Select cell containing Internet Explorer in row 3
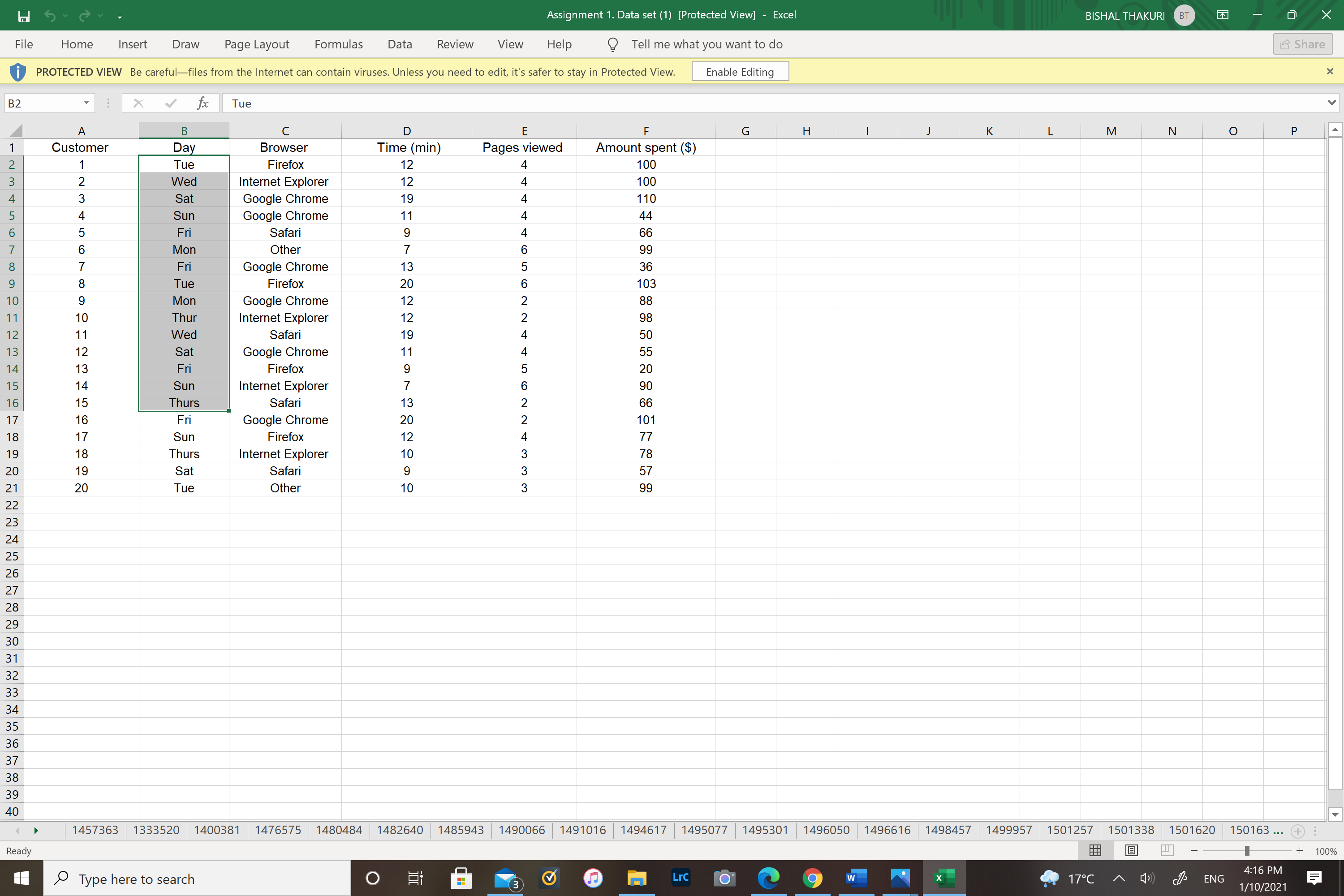This screenshot has height=896, width=1344. point(284,182)
